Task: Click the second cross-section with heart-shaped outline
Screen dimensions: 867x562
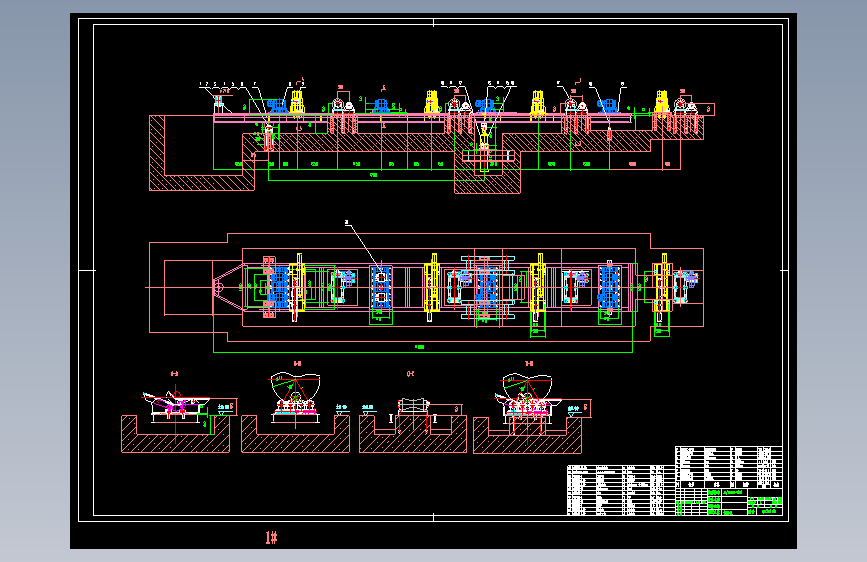Action: coord(296,407)
